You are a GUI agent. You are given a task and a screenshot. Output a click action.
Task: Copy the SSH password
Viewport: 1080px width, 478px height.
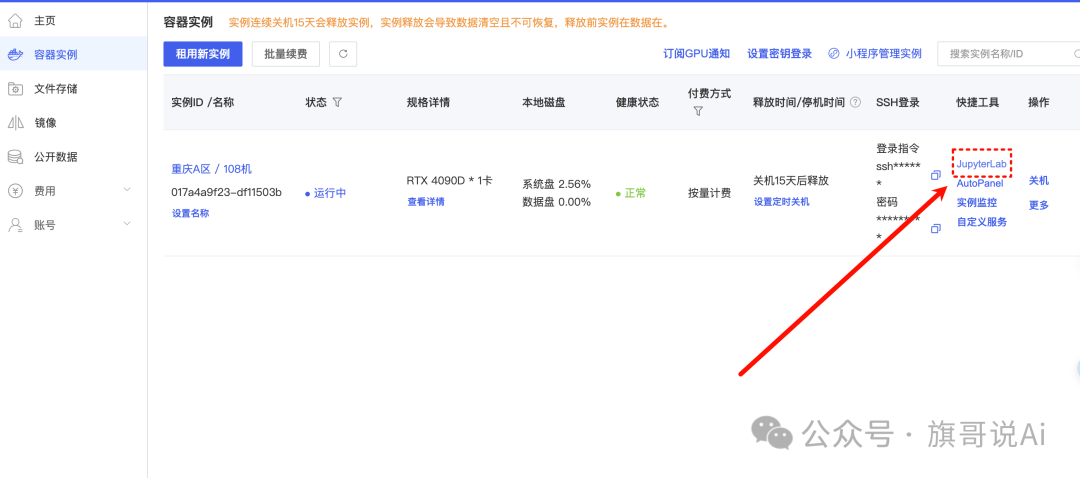click(935, 228)
